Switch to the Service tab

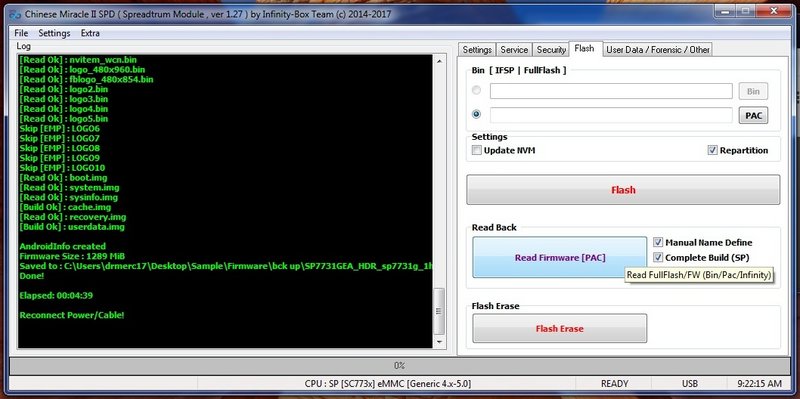point(514,49)
